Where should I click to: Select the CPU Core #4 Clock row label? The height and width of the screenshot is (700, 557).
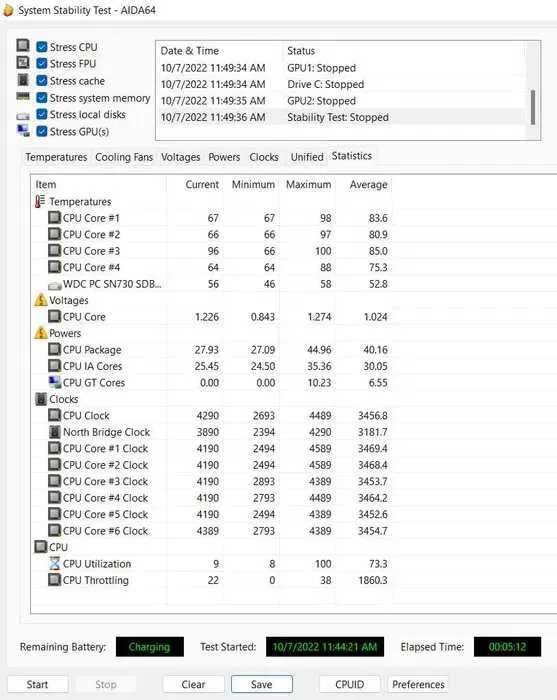coord(105,498)
